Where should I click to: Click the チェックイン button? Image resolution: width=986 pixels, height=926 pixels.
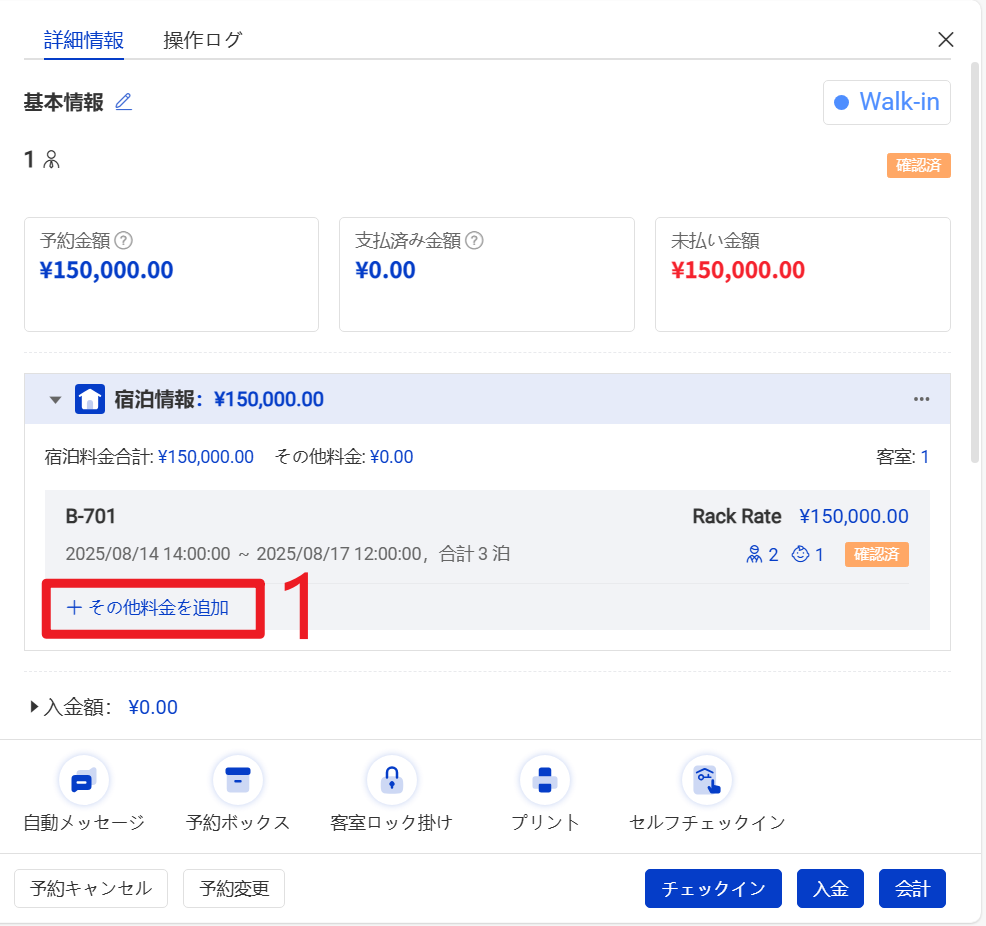712,888
